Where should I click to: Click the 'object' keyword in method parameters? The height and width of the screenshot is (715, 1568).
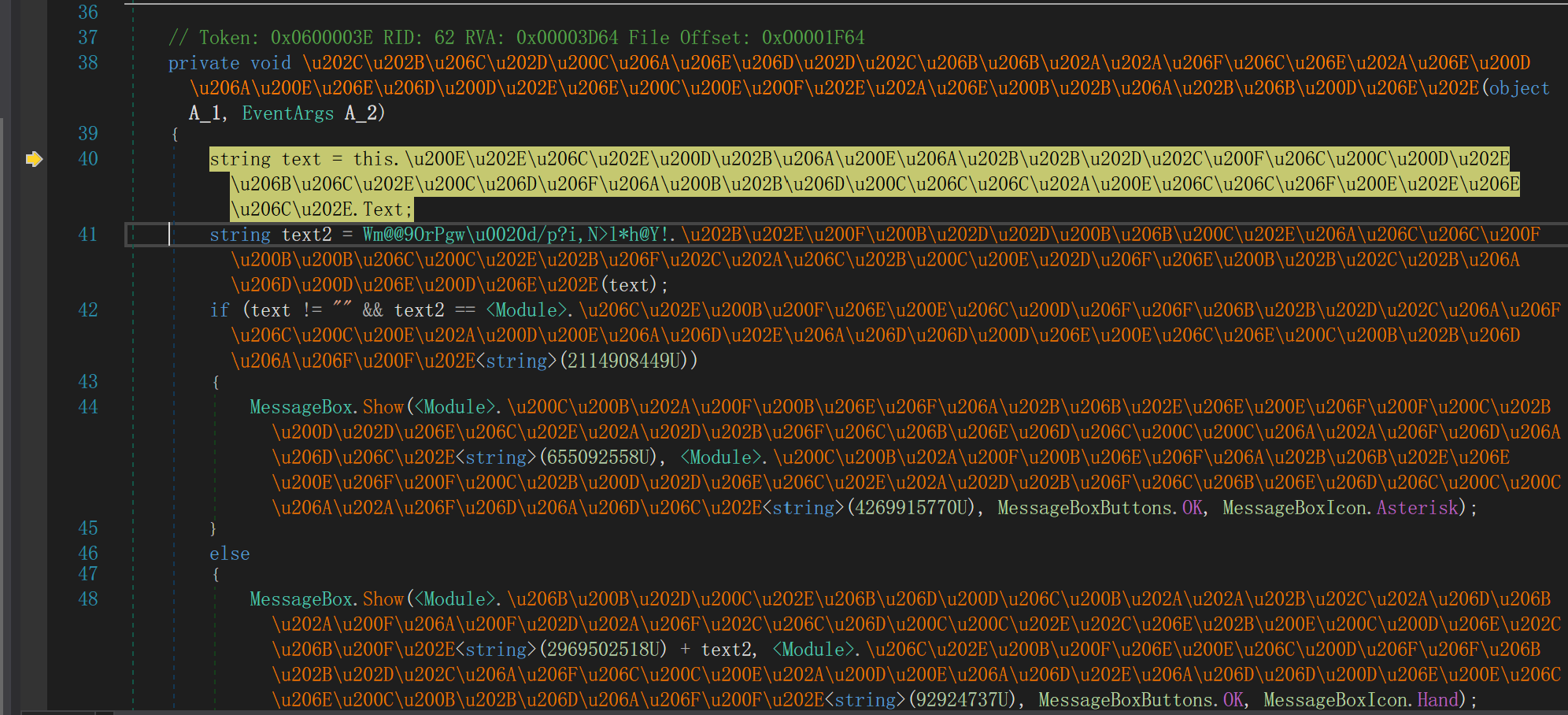click(1519, 88)
